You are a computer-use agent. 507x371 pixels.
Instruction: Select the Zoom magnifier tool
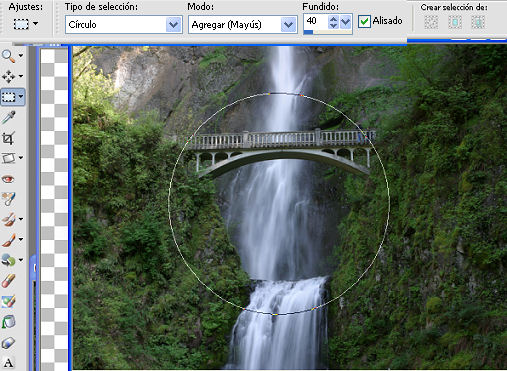pos(8,56)
